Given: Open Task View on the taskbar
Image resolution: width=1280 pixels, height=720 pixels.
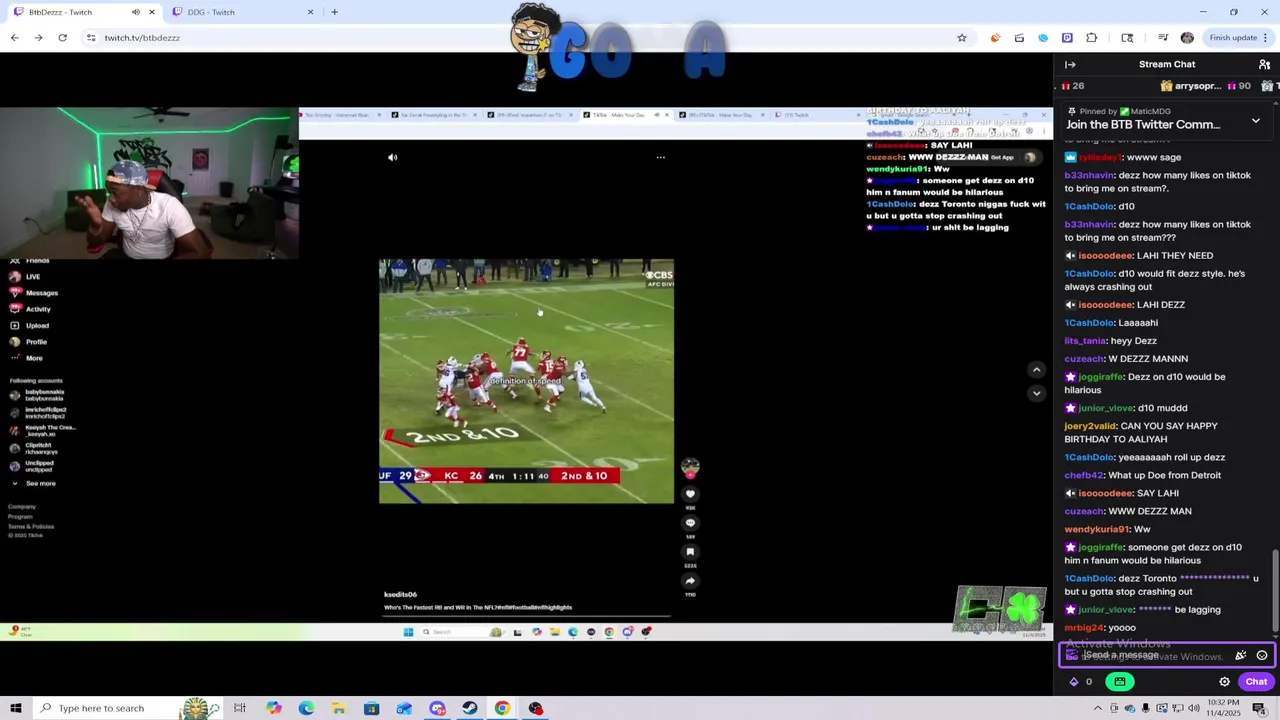Looking at the screenshot, I should 240,708.
